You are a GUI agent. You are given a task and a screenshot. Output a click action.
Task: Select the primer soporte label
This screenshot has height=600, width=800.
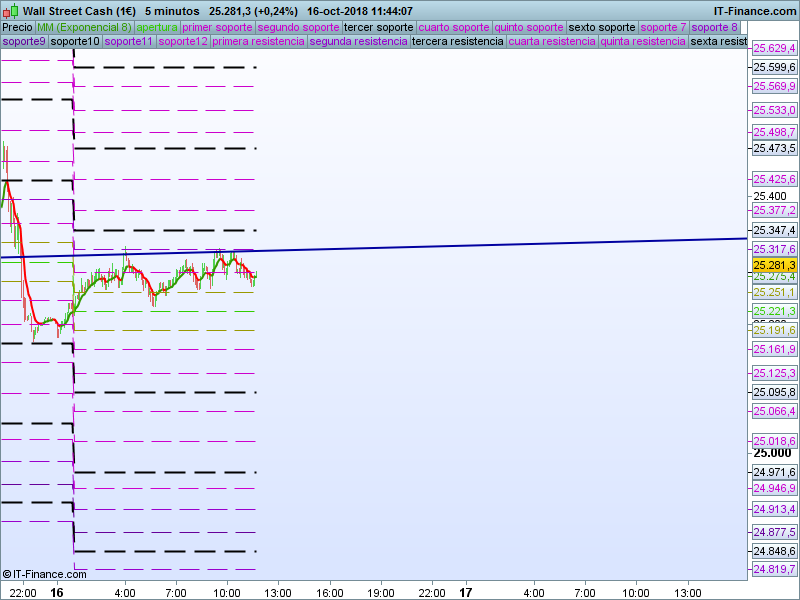217,27
